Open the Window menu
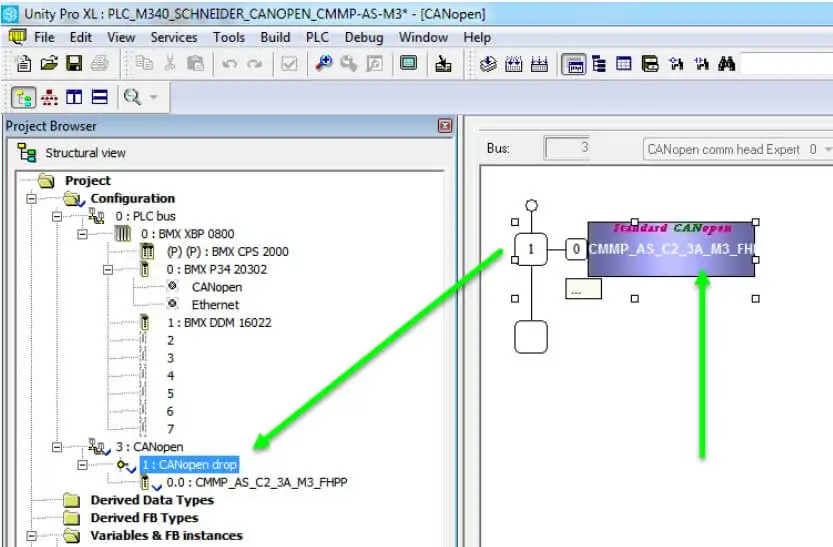This screenshot has height=547, width=833. click(x=423, y=38)
